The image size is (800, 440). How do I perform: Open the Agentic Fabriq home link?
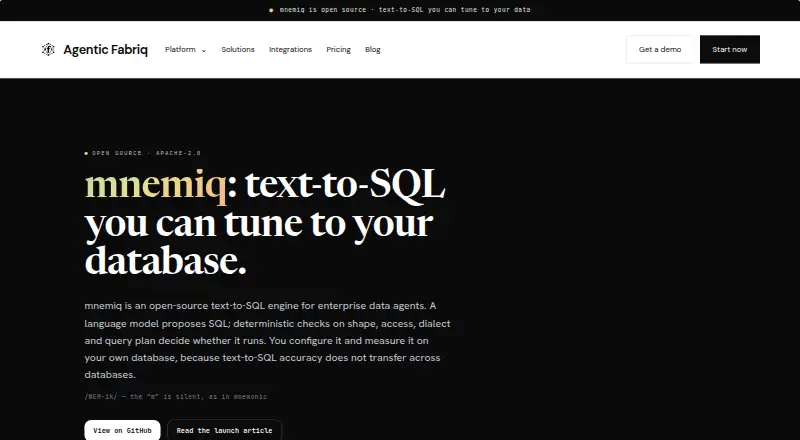[94, 50]
